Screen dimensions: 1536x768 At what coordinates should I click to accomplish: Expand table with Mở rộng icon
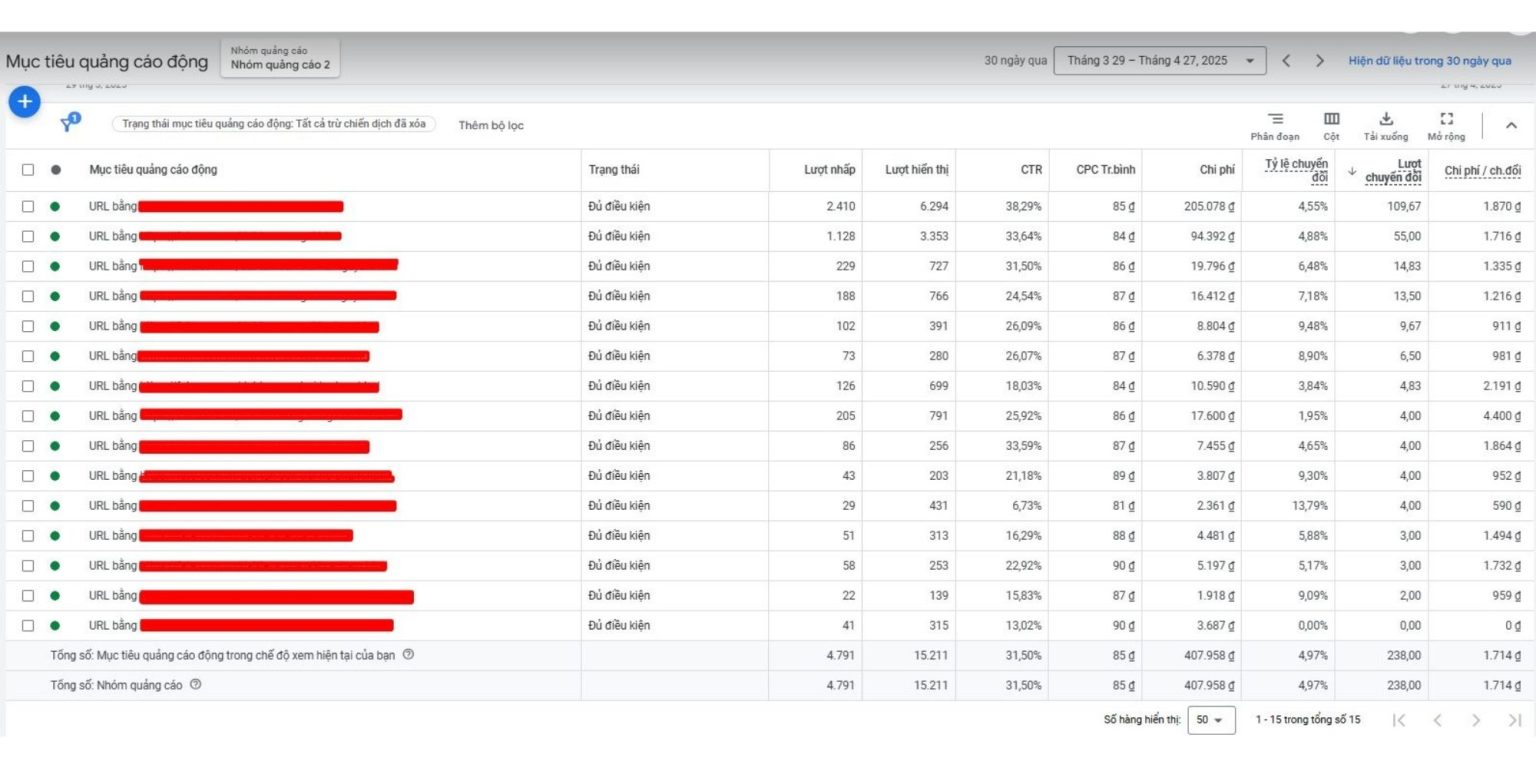[1445, 126]
